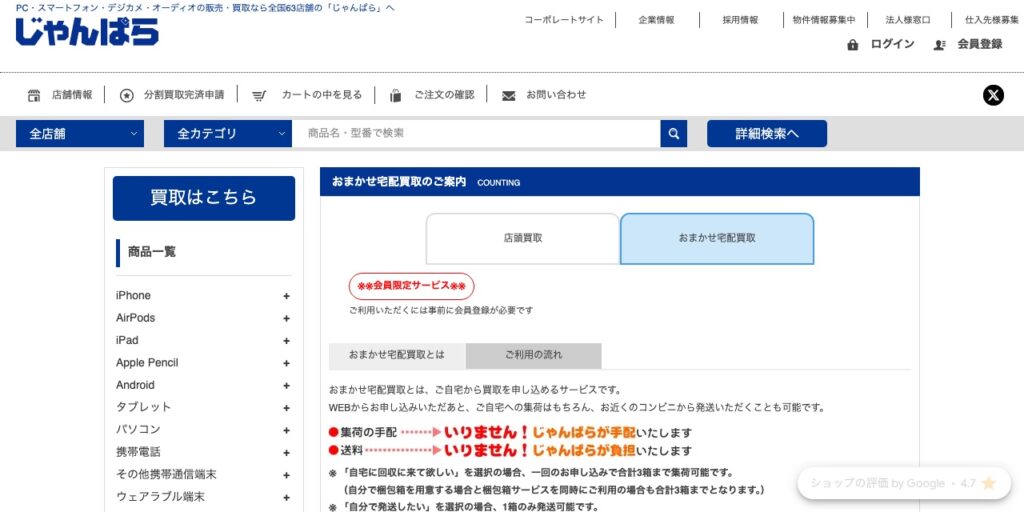This screenshot has width=1024, height=512.
Task: Open ご注文の確認 link
Action: tap(444, 95)
